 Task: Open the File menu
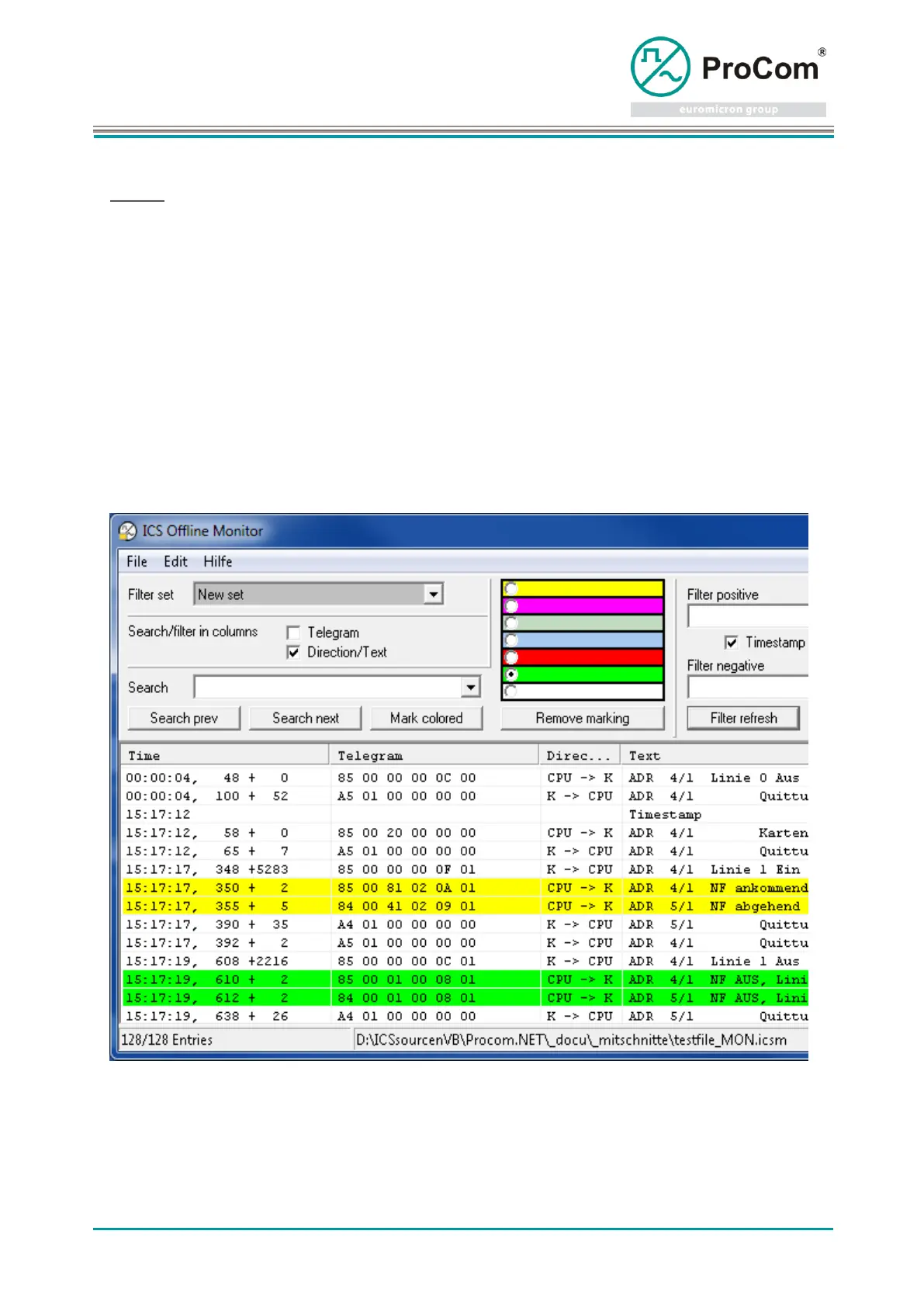137,562
